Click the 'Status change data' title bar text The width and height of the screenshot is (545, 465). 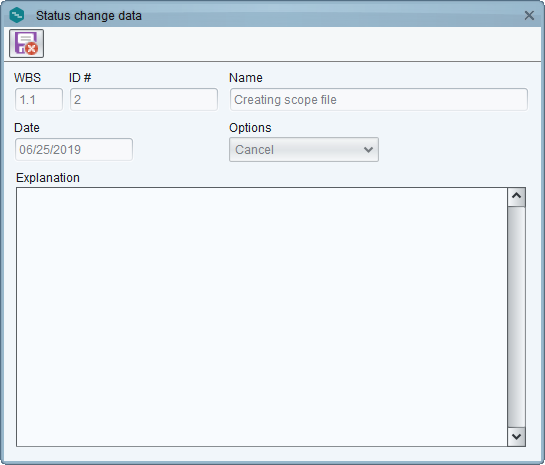pyautogui.click(x=89, y=16)
